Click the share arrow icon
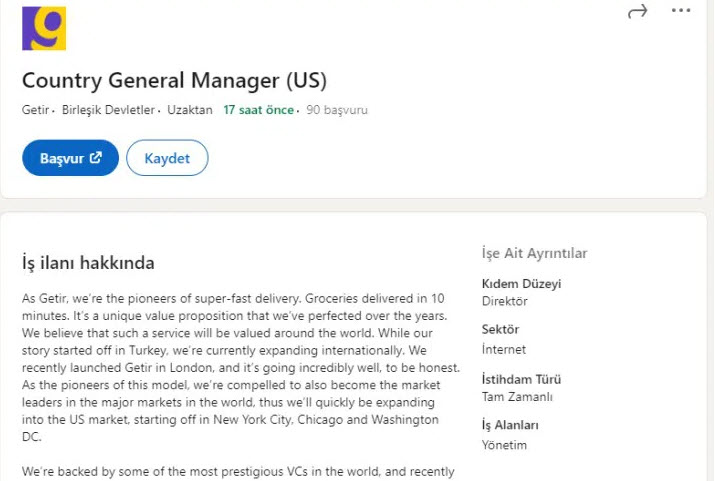 [x=637, y=11]
